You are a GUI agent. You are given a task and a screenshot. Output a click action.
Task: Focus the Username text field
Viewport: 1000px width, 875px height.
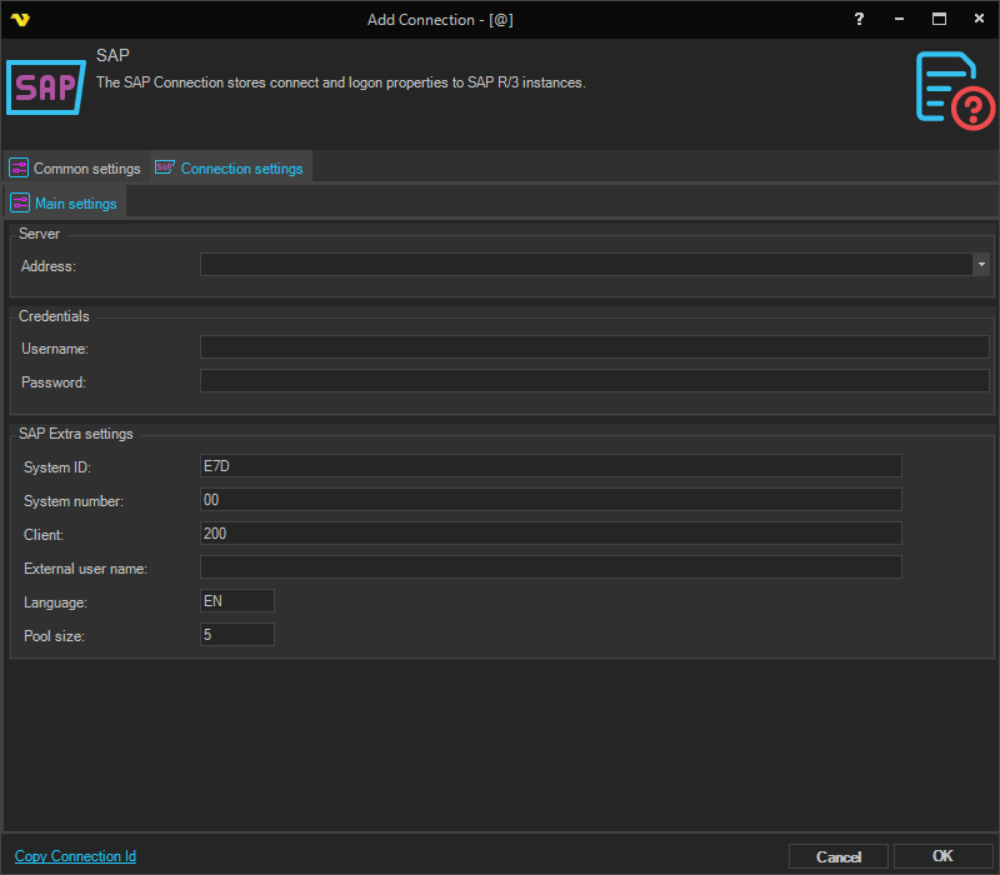coord(594,347)
